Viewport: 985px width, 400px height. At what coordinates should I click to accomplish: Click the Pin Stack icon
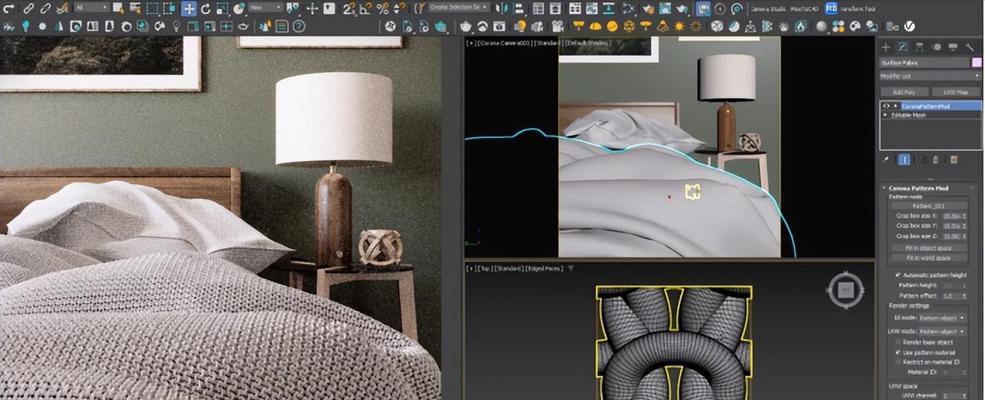click(886, 159)
